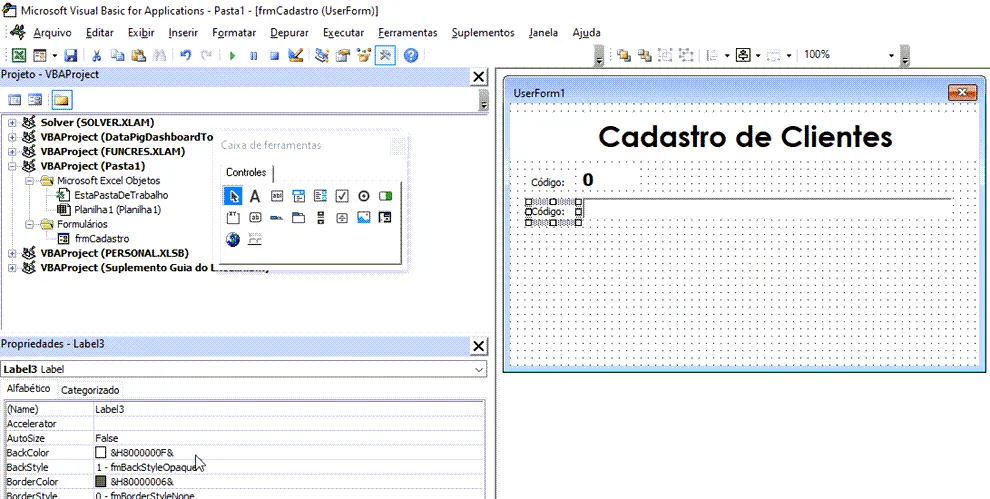Screen dimensions: 990x499
Task: Toggle Design Mode icon
Action: (295, 56)
